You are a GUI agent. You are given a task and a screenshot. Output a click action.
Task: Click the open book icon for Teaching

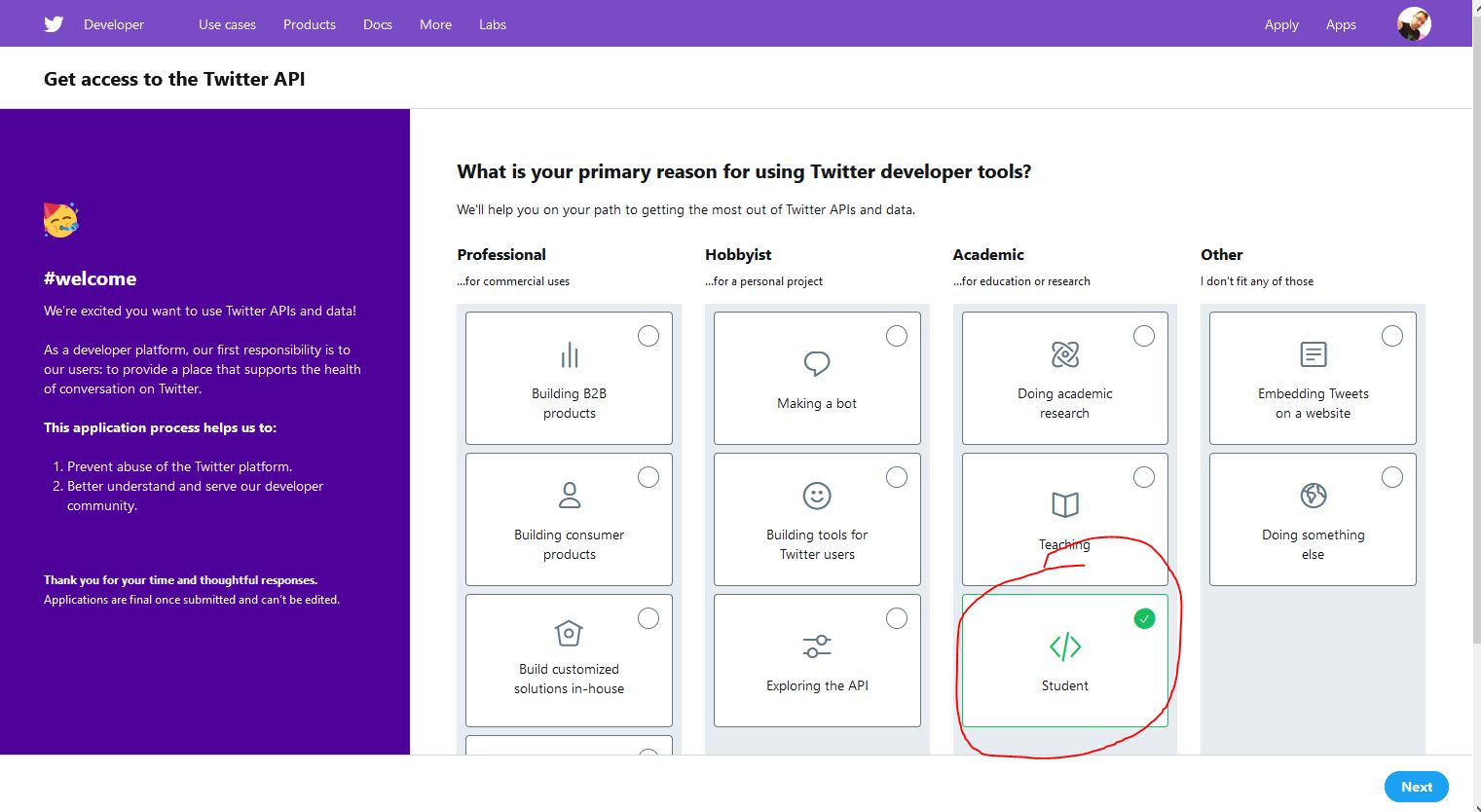1065,504
